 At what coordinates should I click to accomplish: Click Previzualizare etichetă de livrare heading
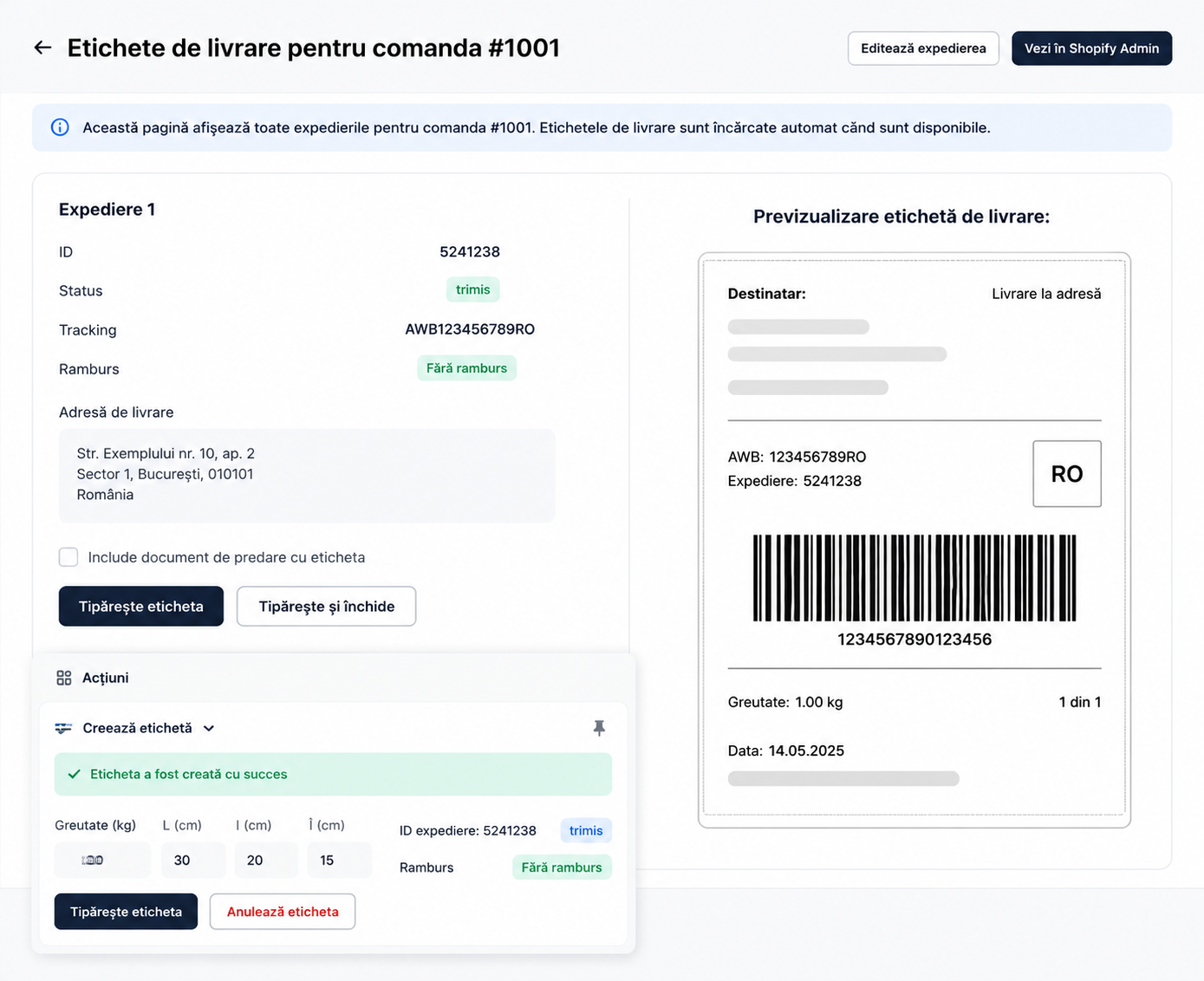tap(901, 217)
